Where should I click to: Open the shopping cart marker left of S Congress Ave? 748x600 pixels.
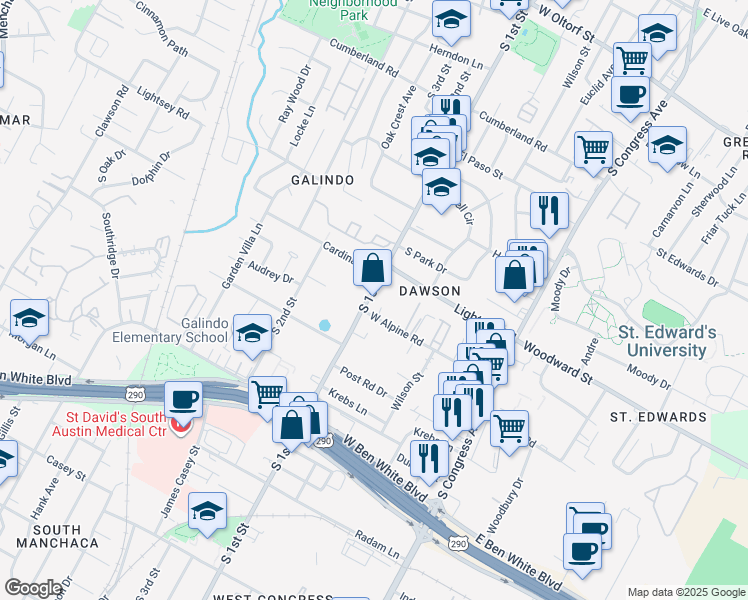[x=594, y=151]
